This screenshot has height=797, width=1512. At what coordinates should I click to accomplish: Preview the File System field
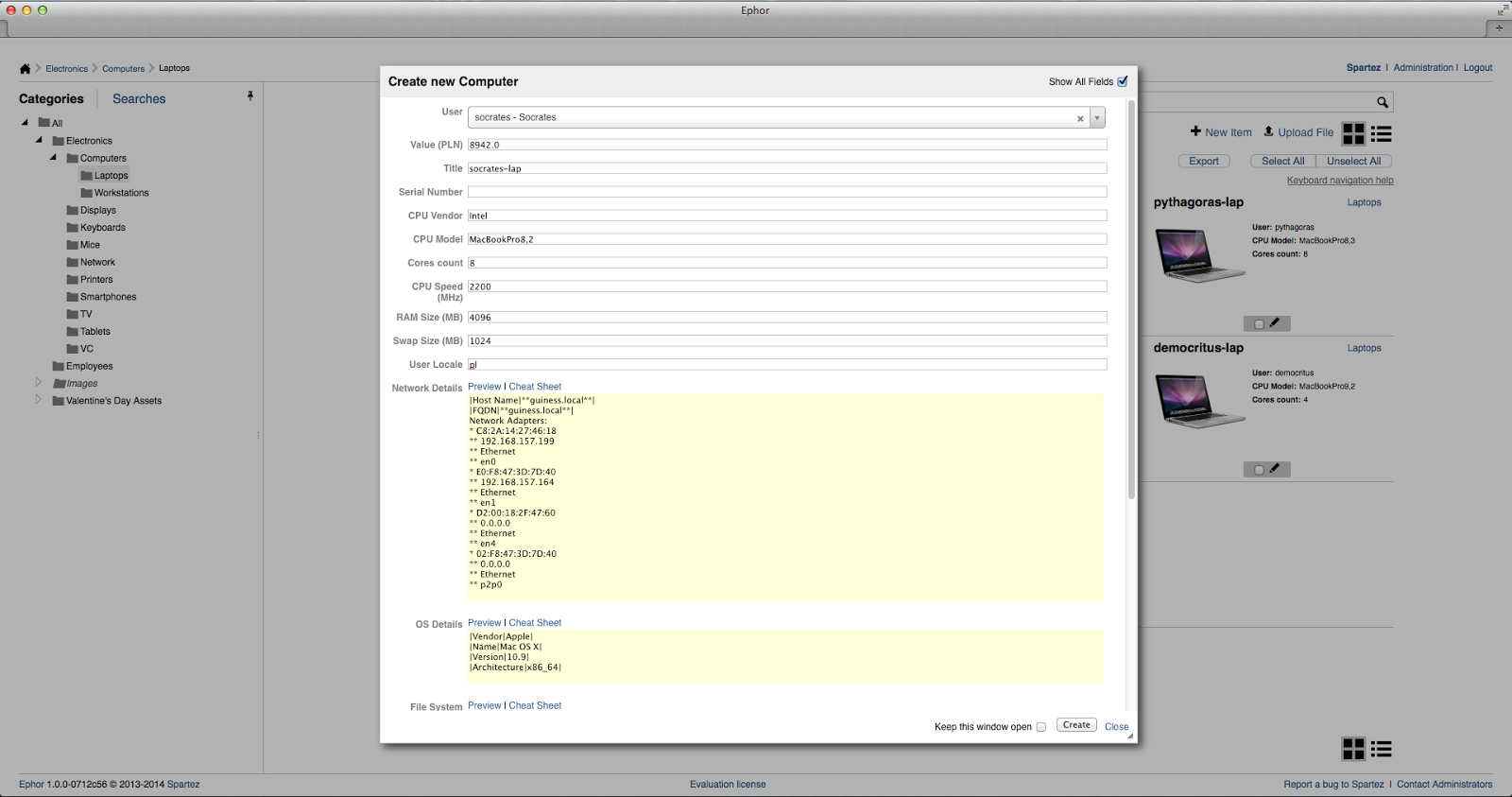click(484, 706)
